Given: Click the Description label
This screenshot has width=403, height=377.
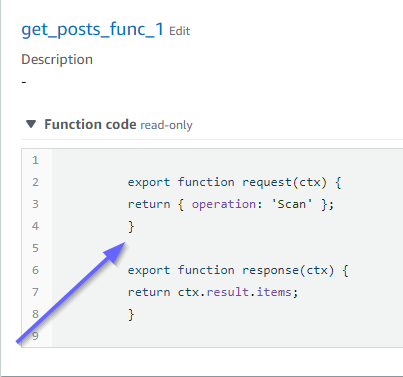Looking at the screenshot, I should pos(57,59).
